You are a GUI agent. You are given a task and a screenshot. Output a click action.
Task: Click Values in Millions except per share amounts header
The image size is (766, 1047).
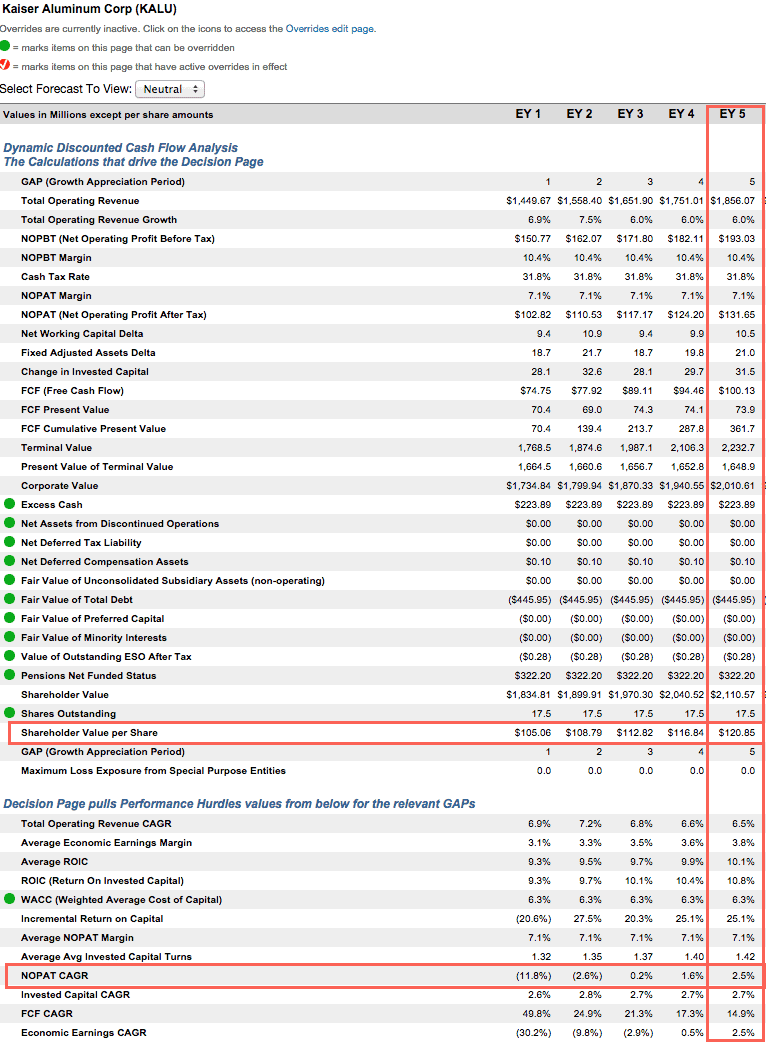click(x=108, y=115)
